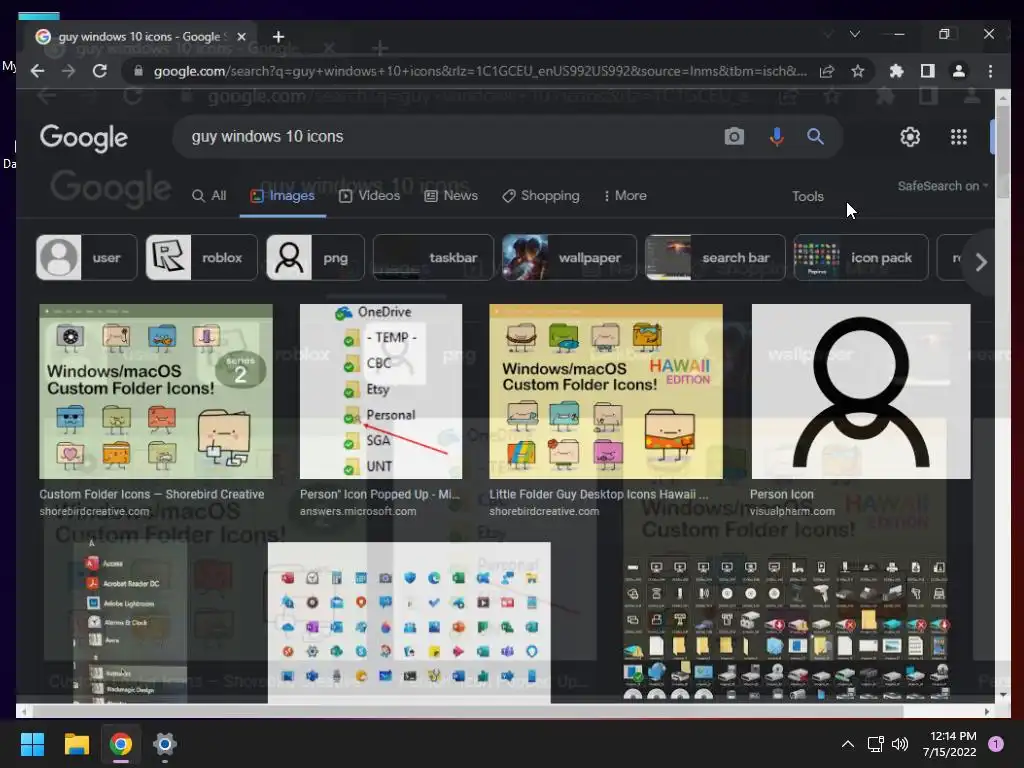Filter results with the search bar chip
Image resolution: width=1024 pixels, height=768 pixels.
(x=715, y=257)
